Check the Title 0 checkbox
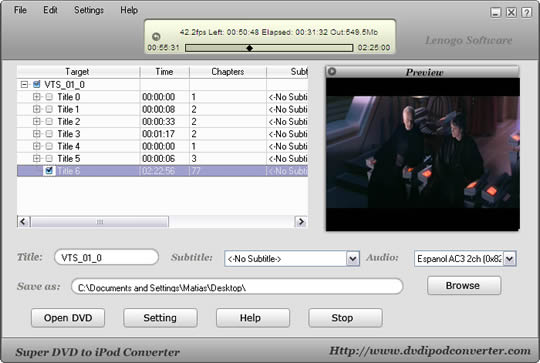This screenshot has height=363, width=540. 49,97
